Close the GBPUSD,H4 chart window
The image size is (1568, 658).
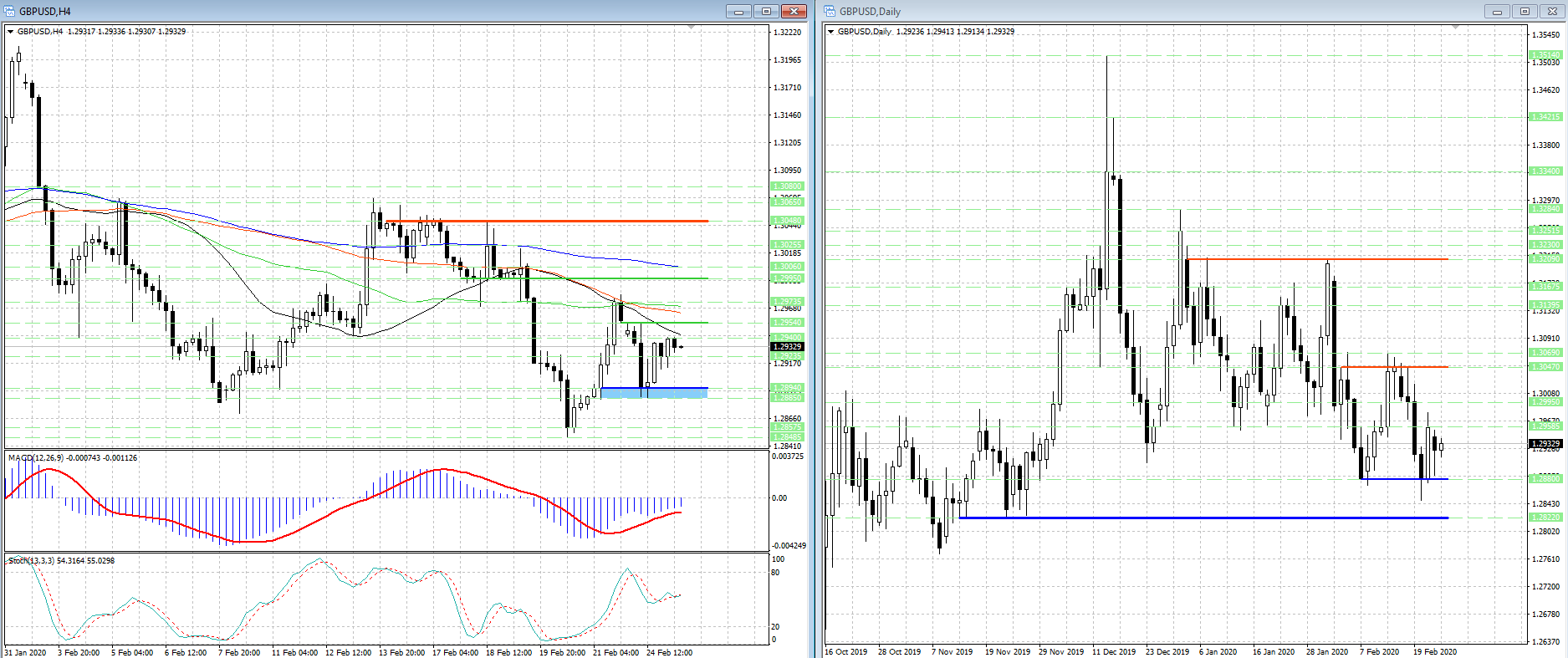(794, 11)
